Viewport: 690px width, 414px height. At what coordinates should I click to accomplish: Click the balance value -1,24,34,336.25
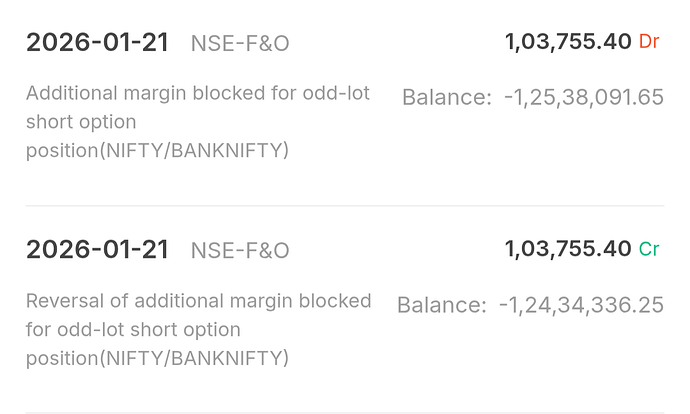581,305
